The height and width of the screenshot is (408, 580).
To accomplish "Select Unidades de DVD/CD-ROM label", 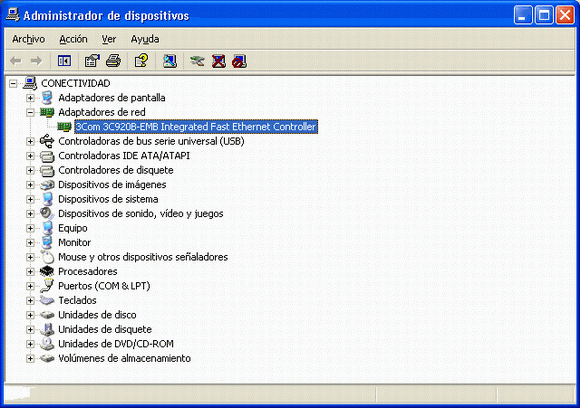I will (x=116, y=344).
